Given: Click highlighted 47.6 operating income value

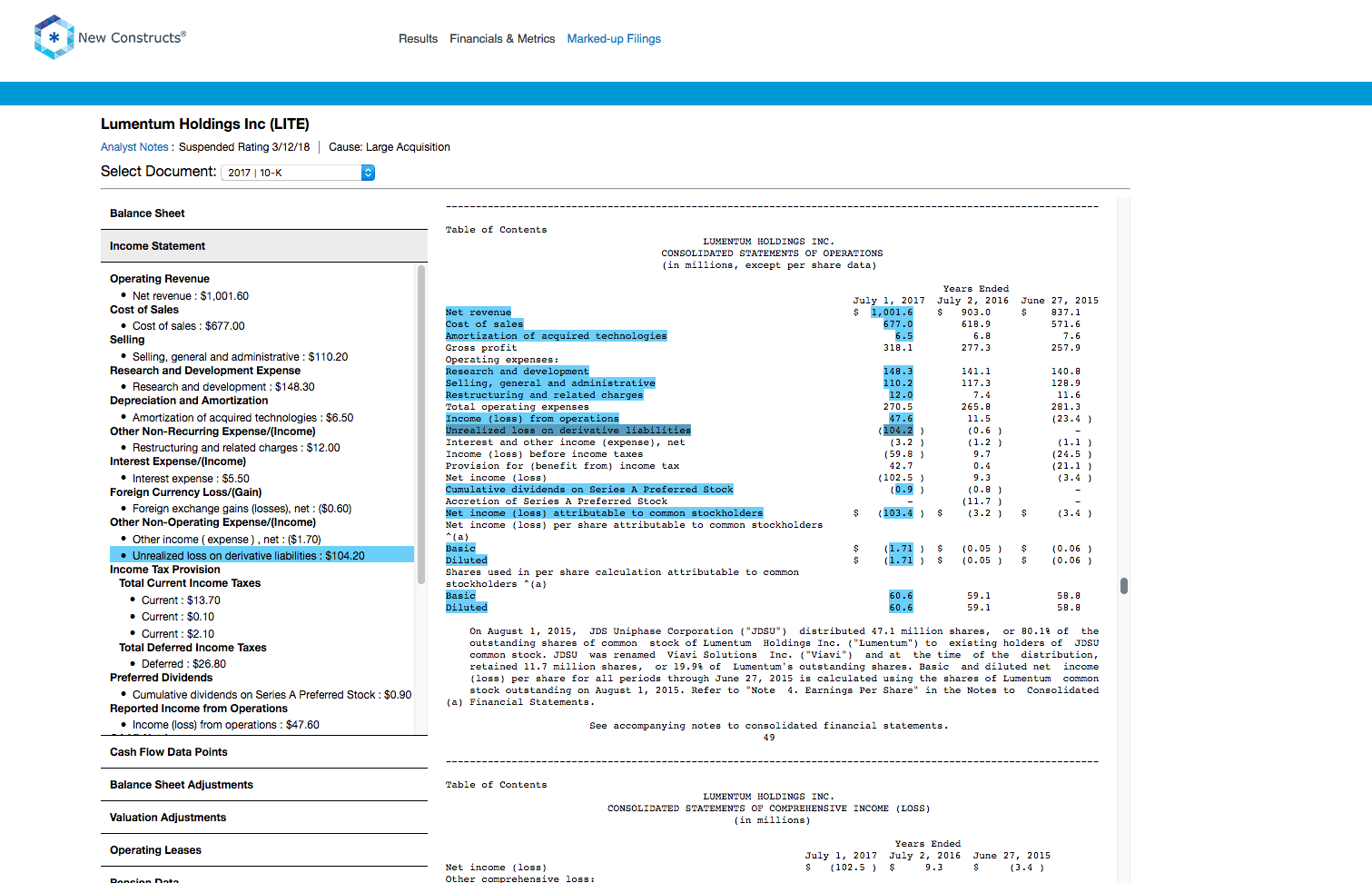Looking at the screenshot, I should tap(901, 419).
